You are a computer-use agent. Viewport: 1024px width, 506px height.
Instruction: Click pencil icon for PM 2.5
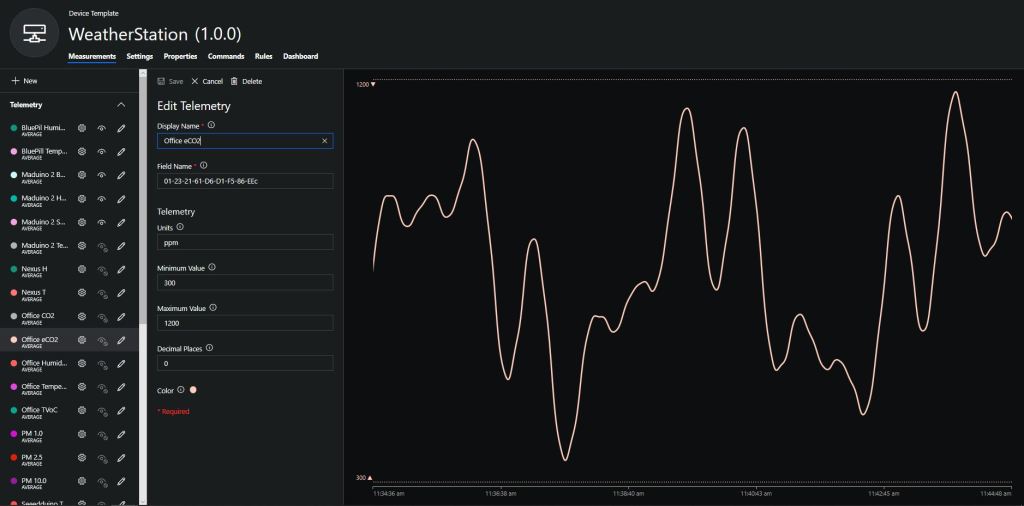click(121, 457)
